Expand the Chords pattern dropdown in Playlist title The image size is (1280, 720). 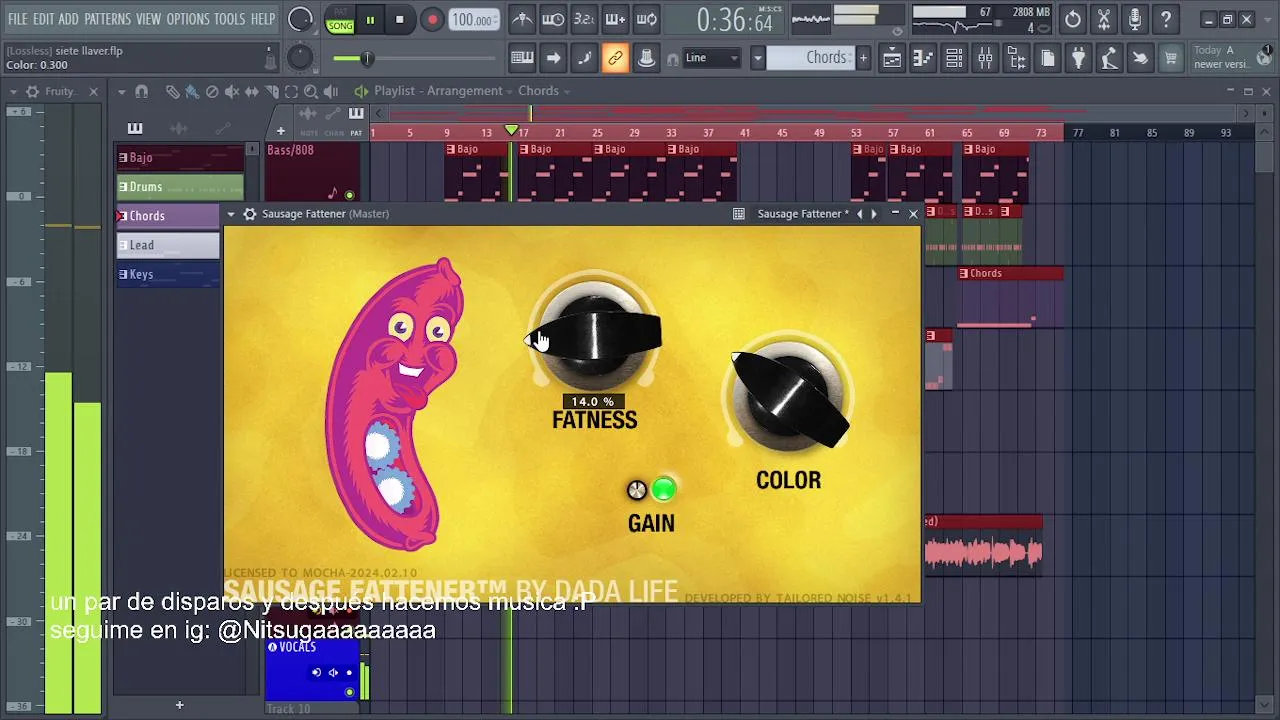tap(567, 91)
